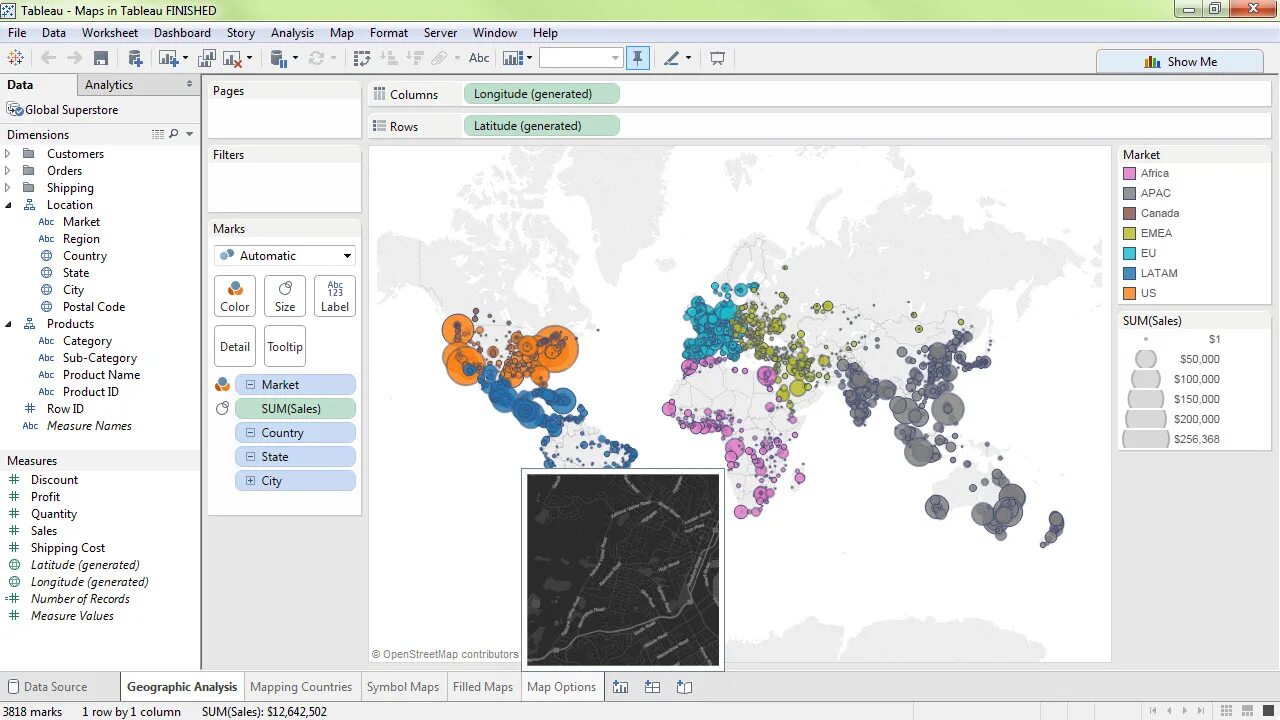The width and height of the screenshot is (1280, 720).
Task: Expand the Customers folder
Action: click(x=8, y=154)
